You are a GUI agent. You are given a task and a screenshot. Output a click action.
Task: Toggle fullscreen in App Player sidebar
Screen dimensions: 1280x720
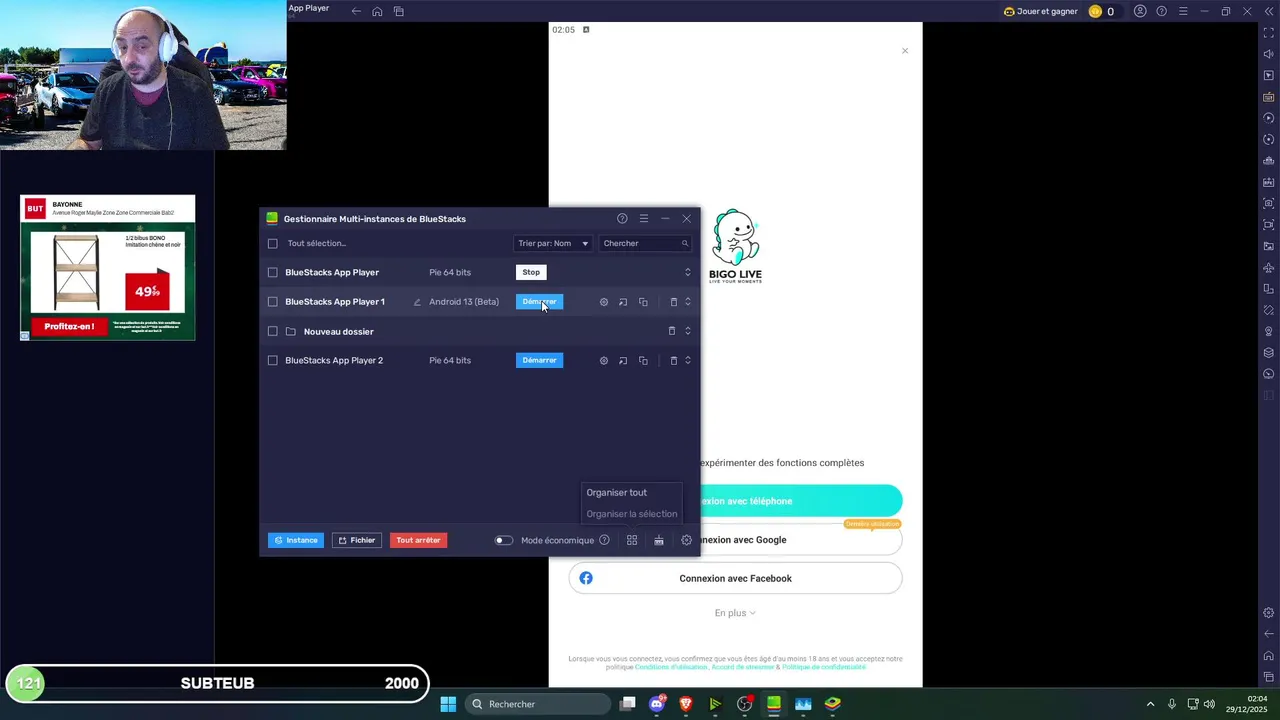click(x=1269, y=33)
